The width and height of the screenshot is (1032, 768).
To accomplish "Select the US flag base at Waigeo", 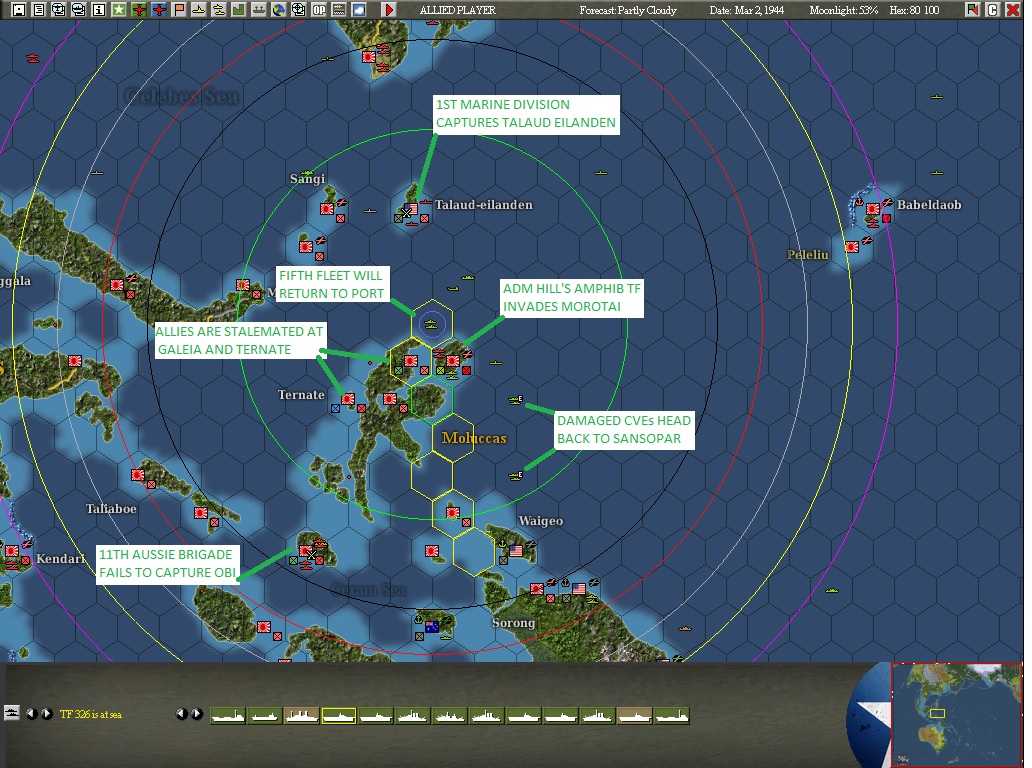I will (x=516, y=551).
